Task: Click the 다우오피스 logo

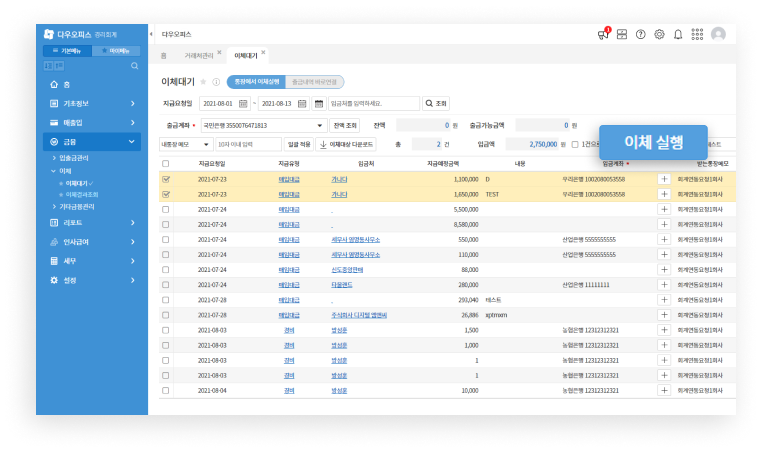Action: (x=68, y=34)
